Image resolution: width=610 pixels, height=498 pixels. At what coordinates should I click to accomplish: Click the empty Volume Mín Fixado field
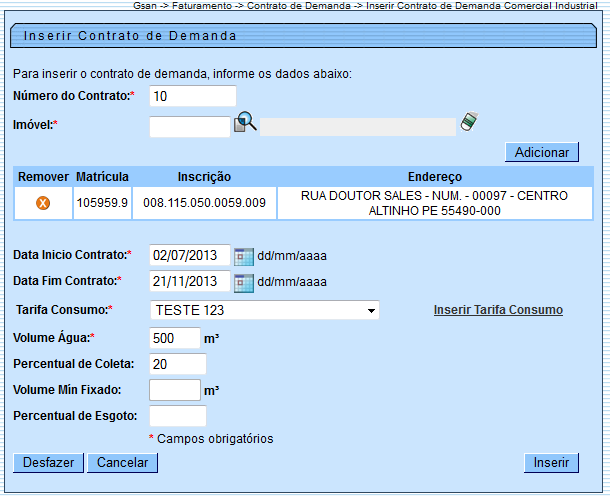(x=174, y=390)
